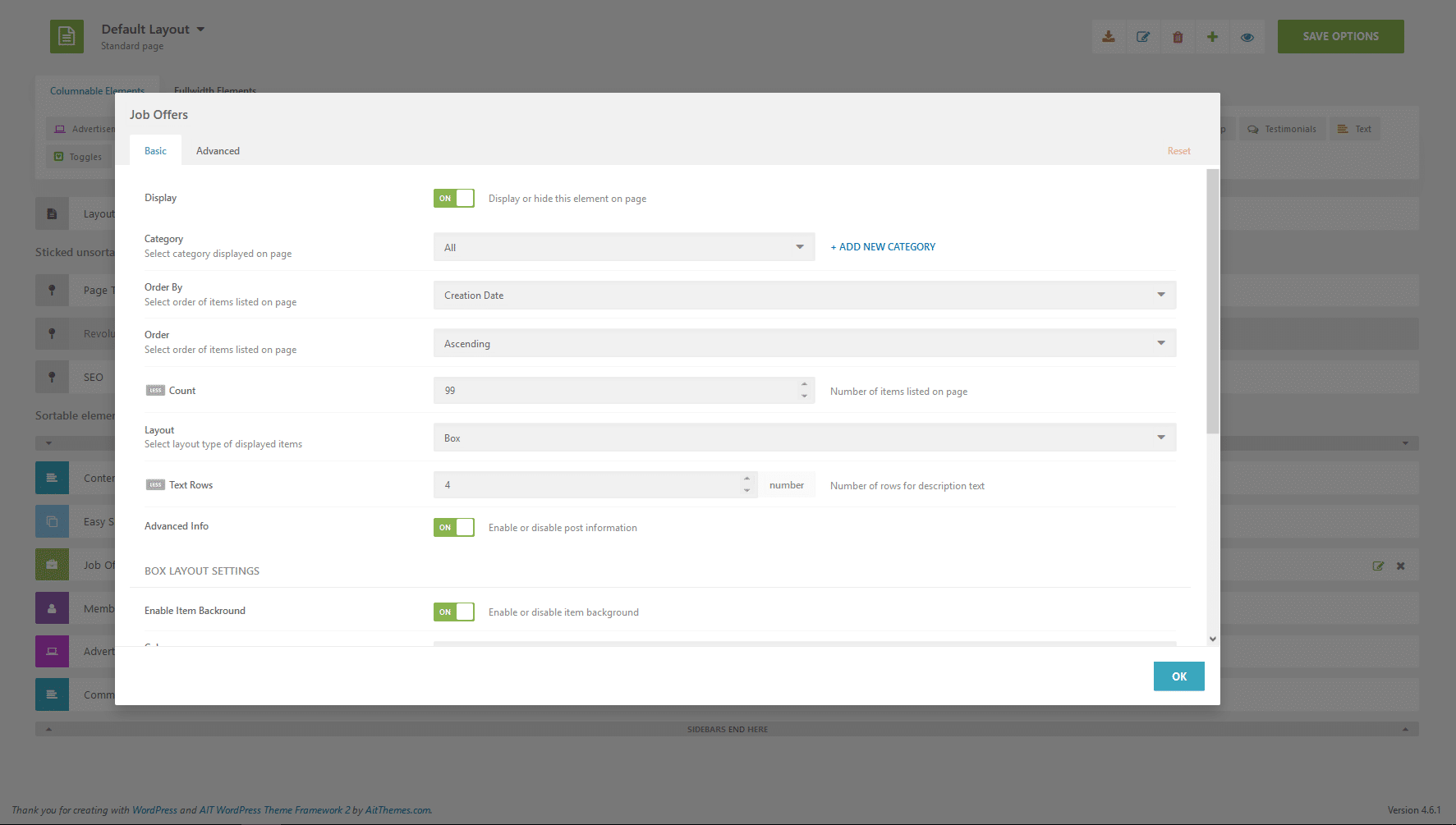This screenshot has height=825, width=1456.
Task: Click the OK button
Action: pyautogui.click(x=1179, y=676)
